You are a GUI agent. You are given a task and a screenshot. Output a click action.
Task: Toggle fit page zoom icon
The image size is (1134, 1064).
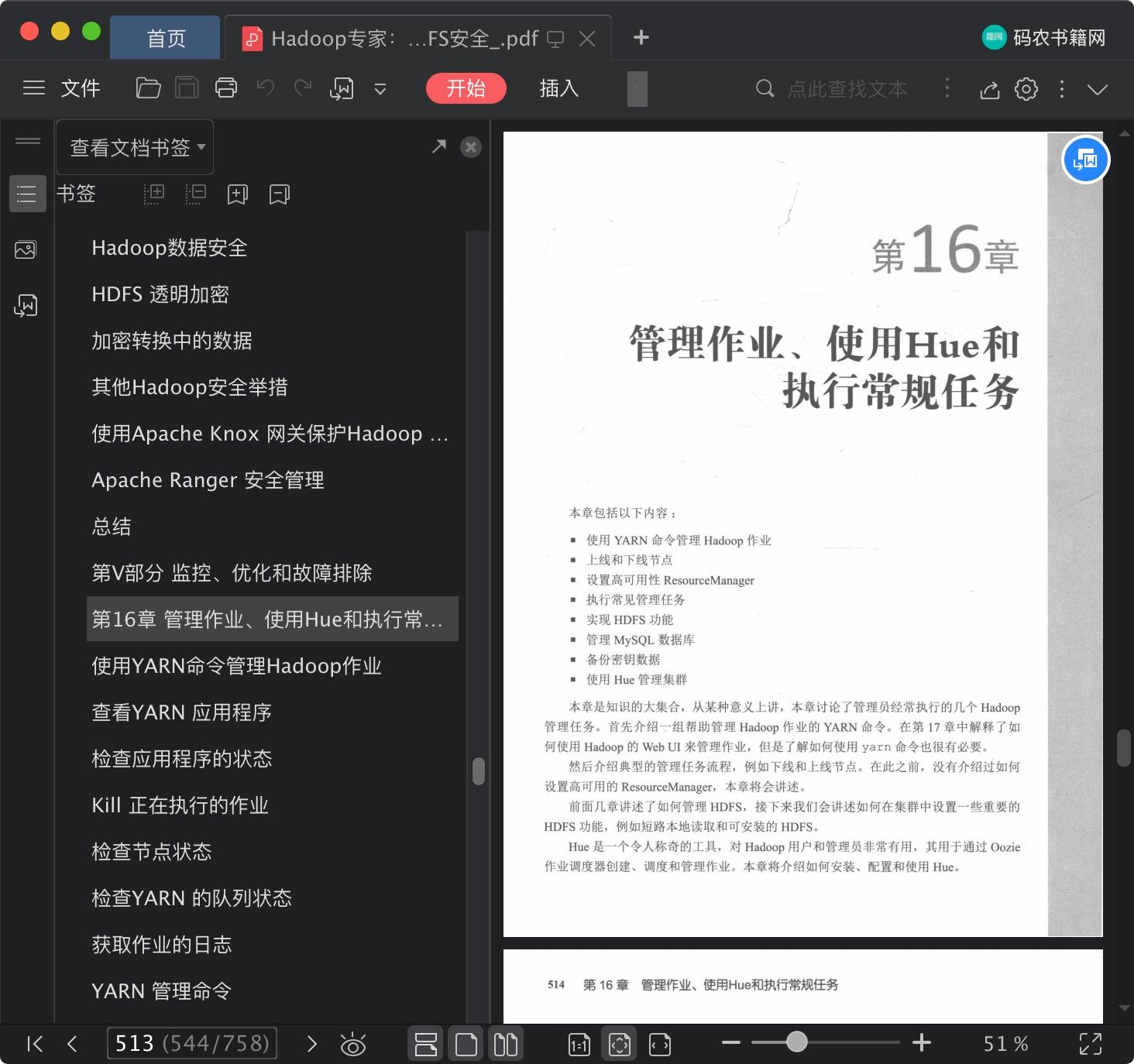620,1045
